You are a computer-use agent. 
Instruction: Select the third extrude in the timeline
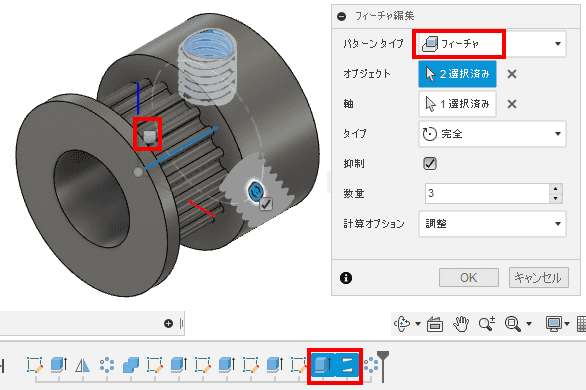226,365
